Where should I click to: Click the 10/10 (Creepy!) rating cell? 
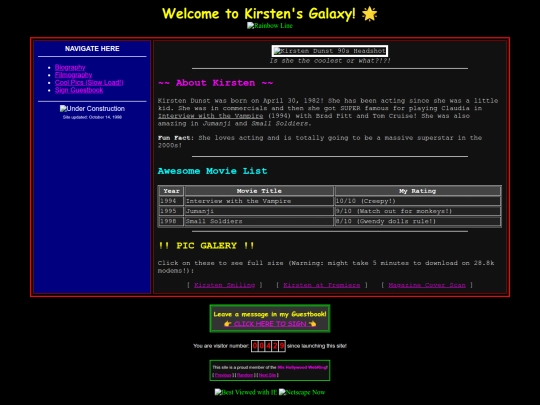pos(417,201)
